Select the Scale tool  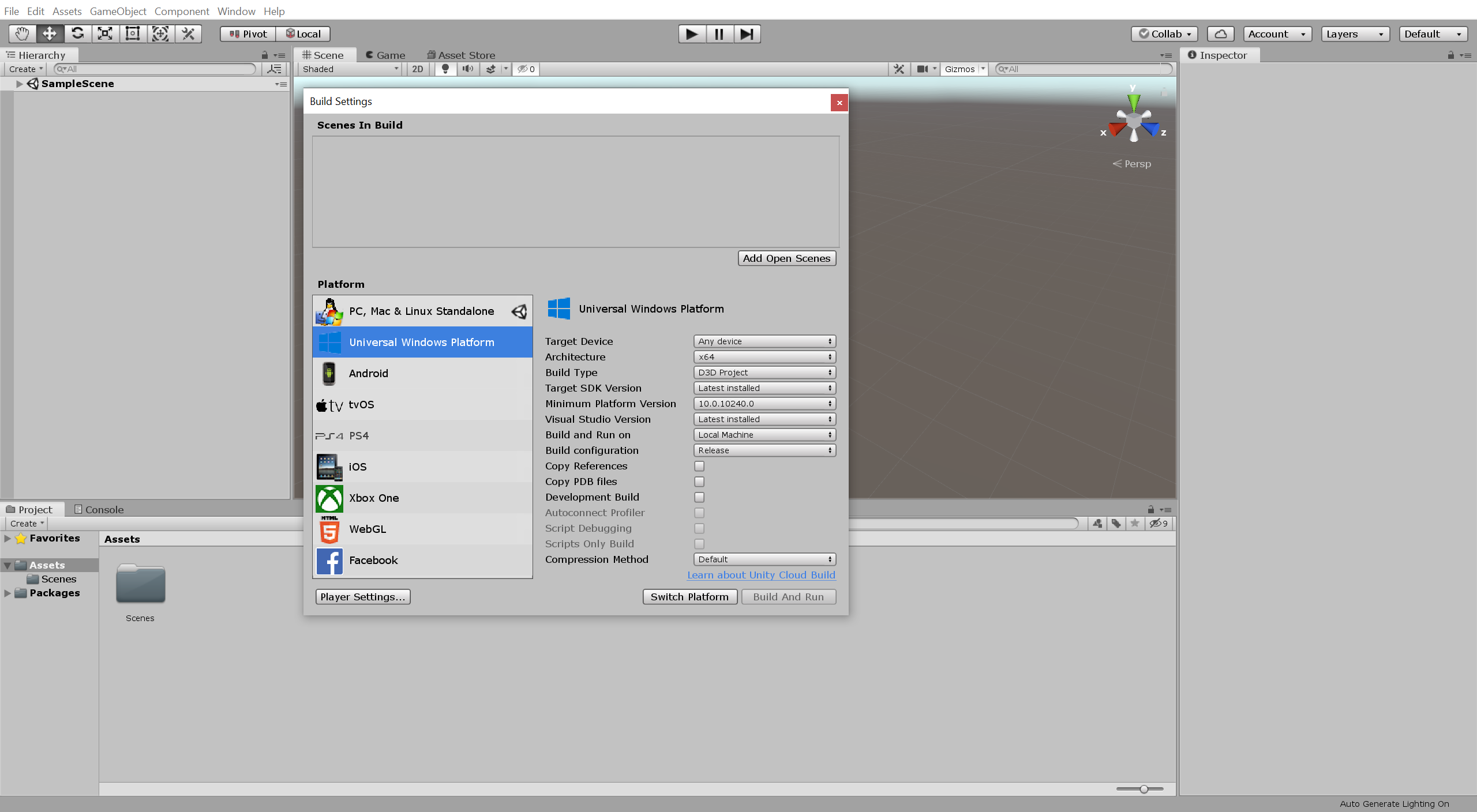pos(105,34)
